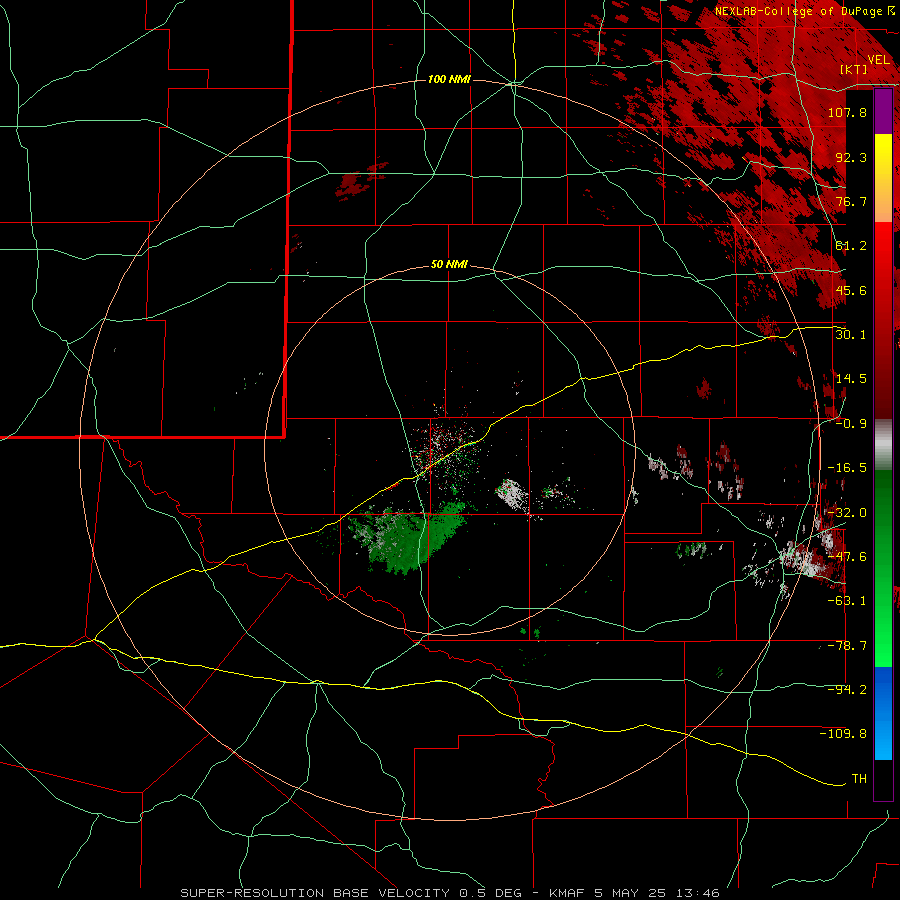Select the purple segment of color bar
Viewport: 900px width, 900px height.
[883, 112]
